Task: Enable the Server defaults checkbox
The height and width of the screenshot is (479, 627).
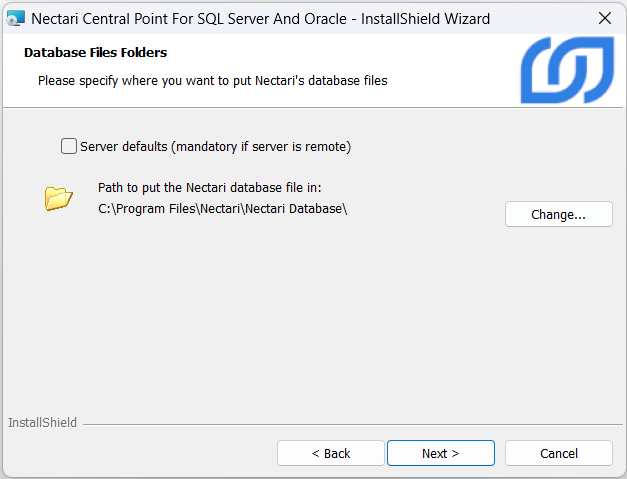Action: pos(69,146)
